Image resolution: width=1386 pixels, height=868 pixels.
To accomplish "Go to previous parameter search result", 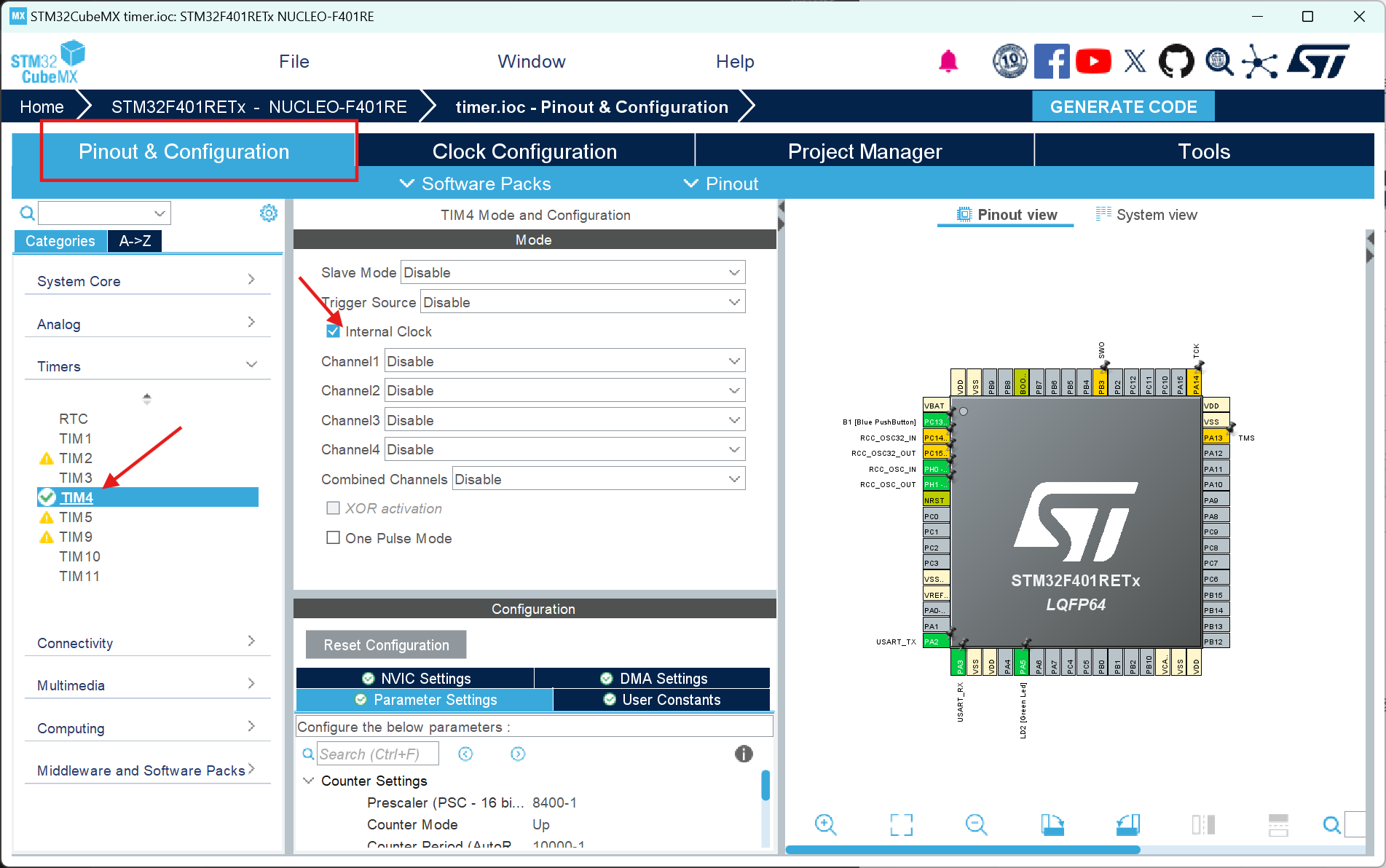I will [465, 754].
